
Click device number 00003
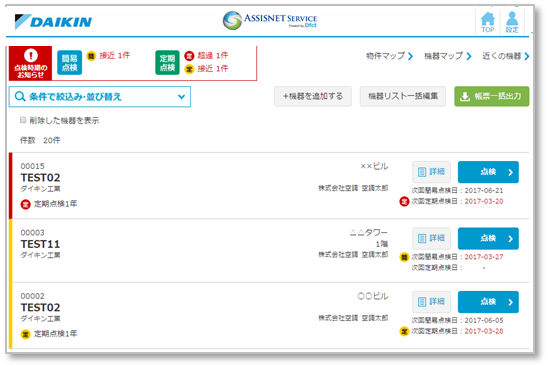point(33,233)
